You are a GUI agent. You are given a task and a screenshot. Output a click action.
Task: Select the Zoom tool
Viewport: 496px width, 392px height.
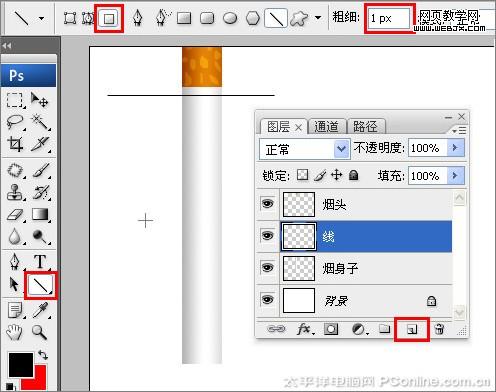(x=39, y=332)
